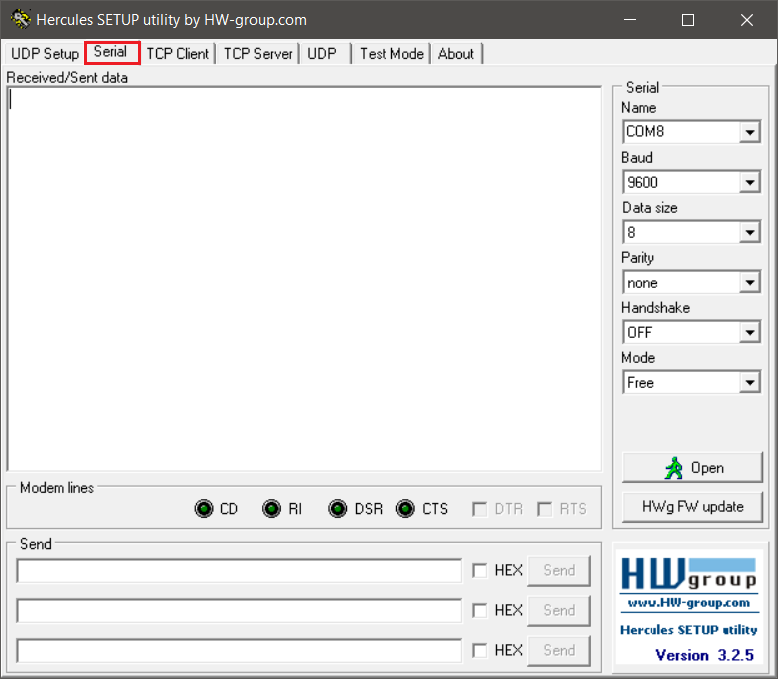Click the third Send button
This screenshot has height=679, width=778.
click(x=559, y=651)
